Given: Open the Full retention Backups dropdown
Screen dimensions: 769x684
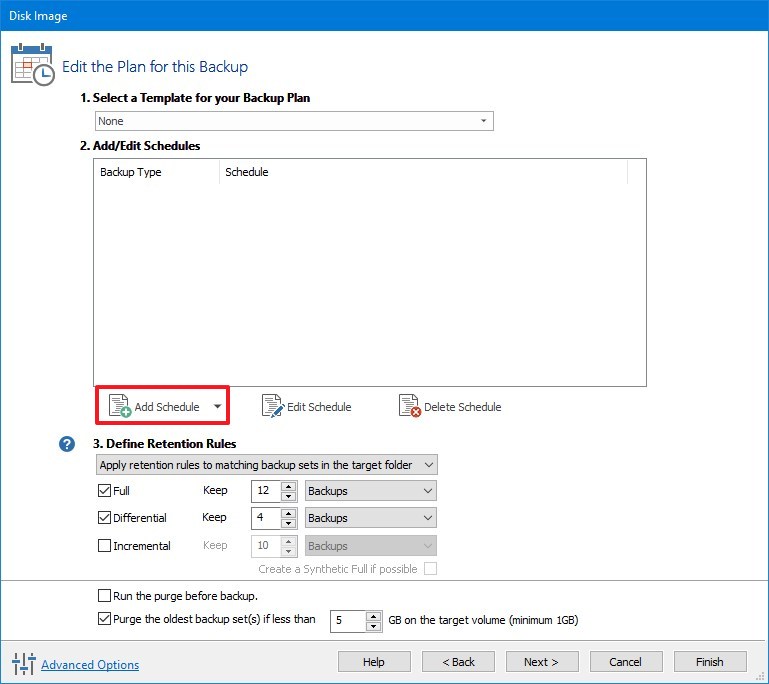Looking at the screenshot, I should [370, 491].
